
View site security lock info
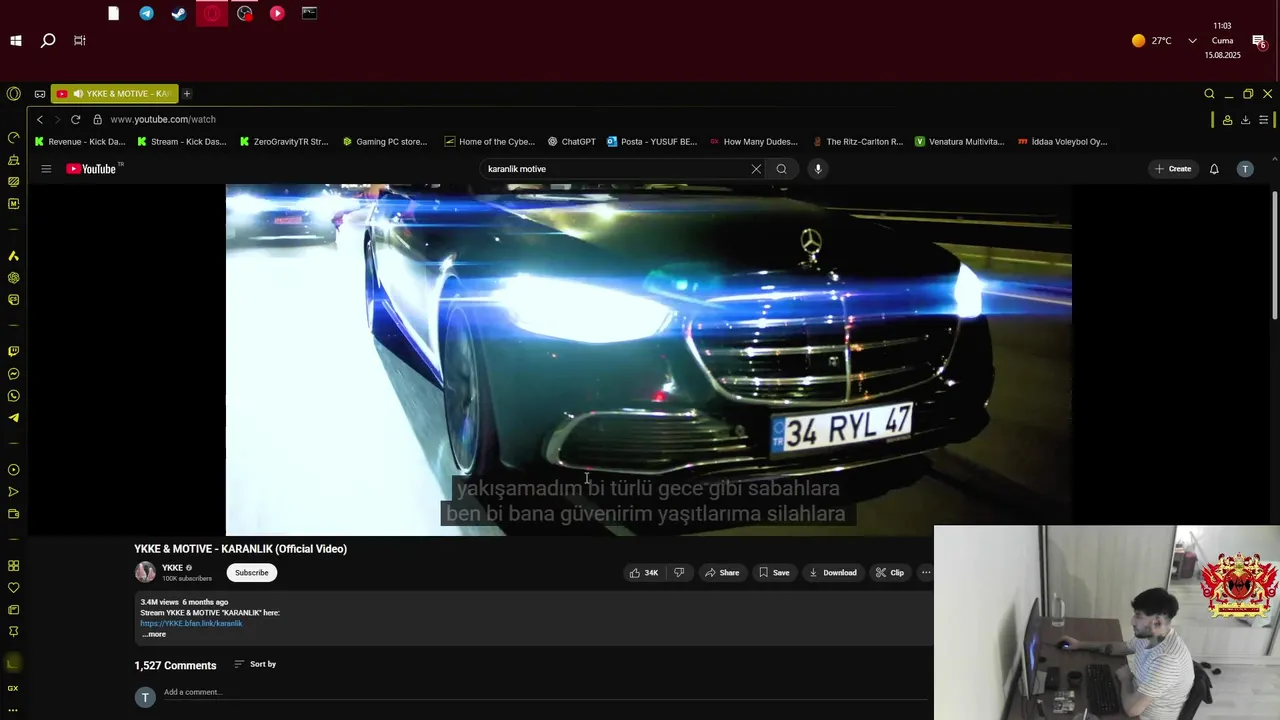pos(97,119)
